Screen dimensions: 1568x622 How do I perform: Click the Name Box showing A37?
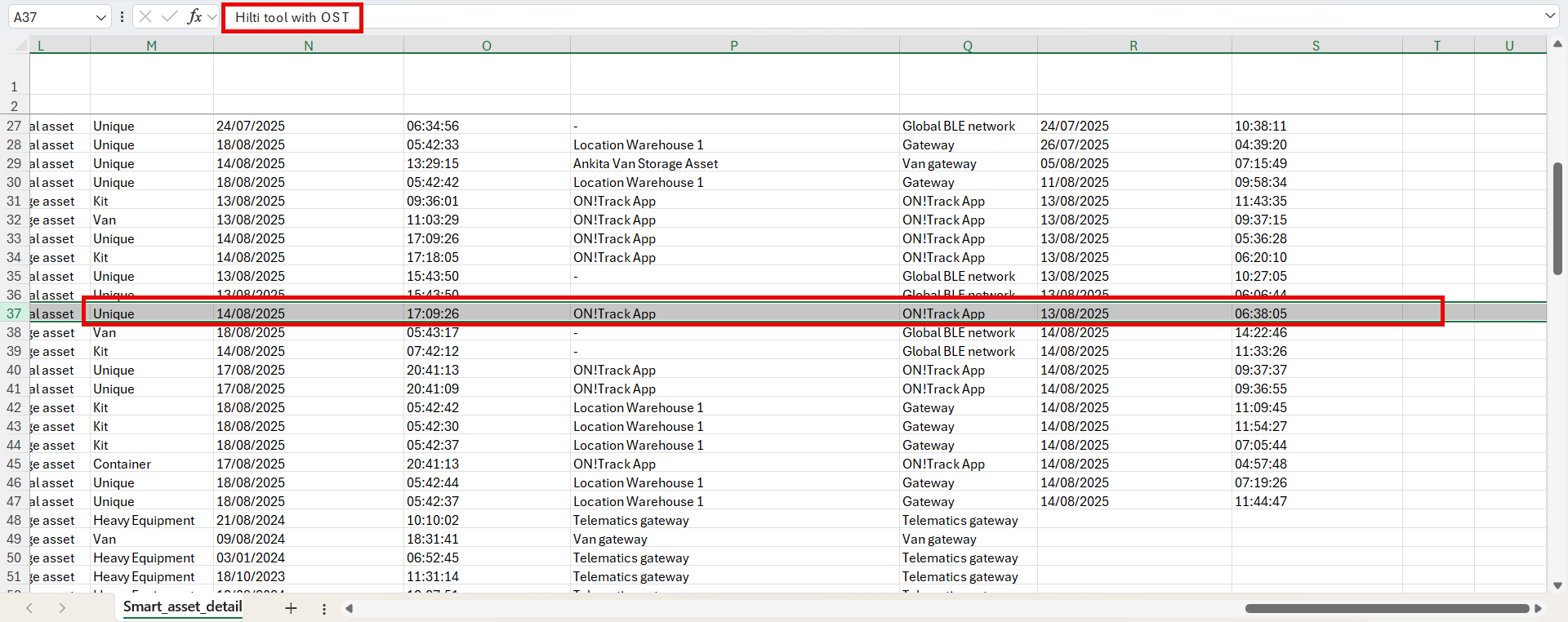(49, 17)
